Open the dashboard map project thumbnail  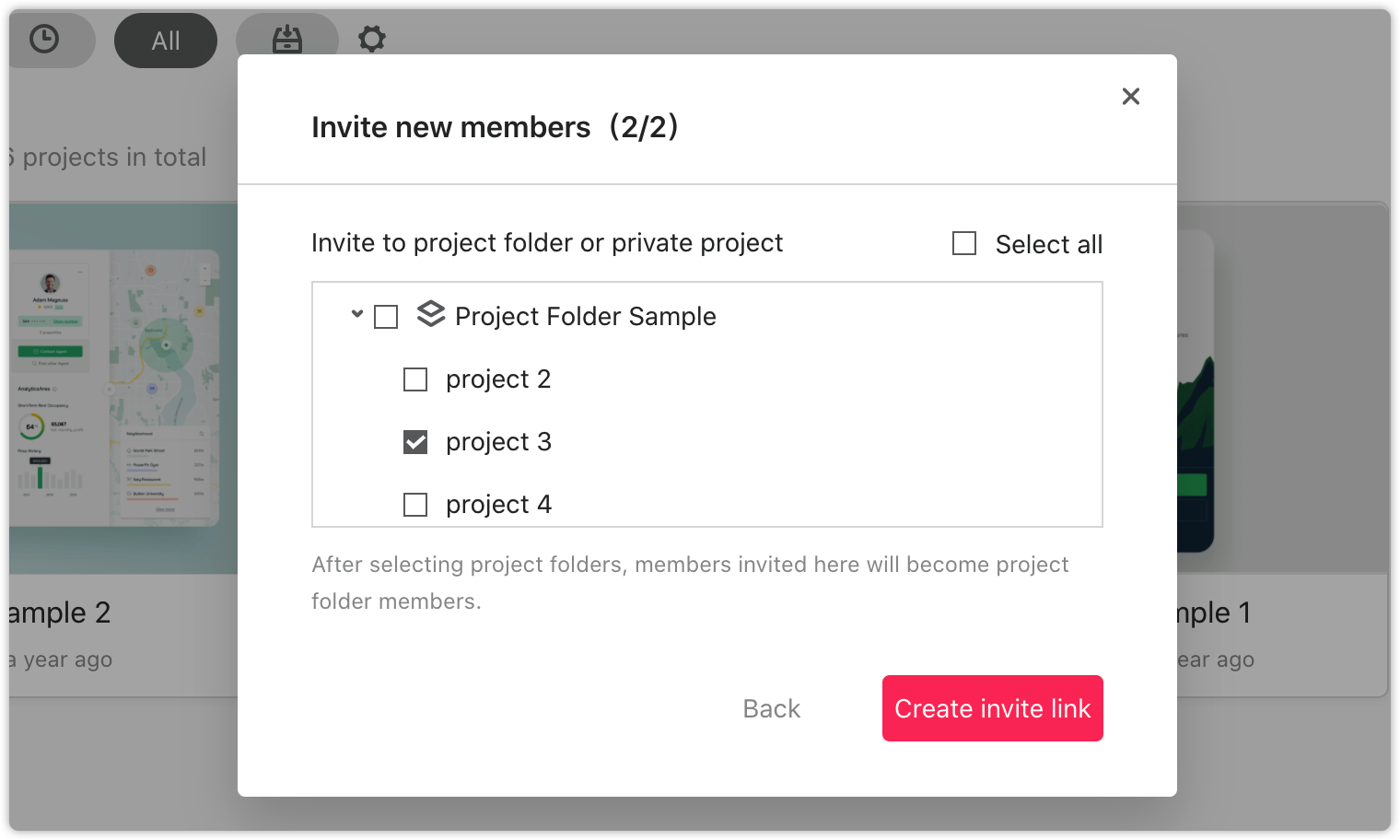[x=123, y=388]
